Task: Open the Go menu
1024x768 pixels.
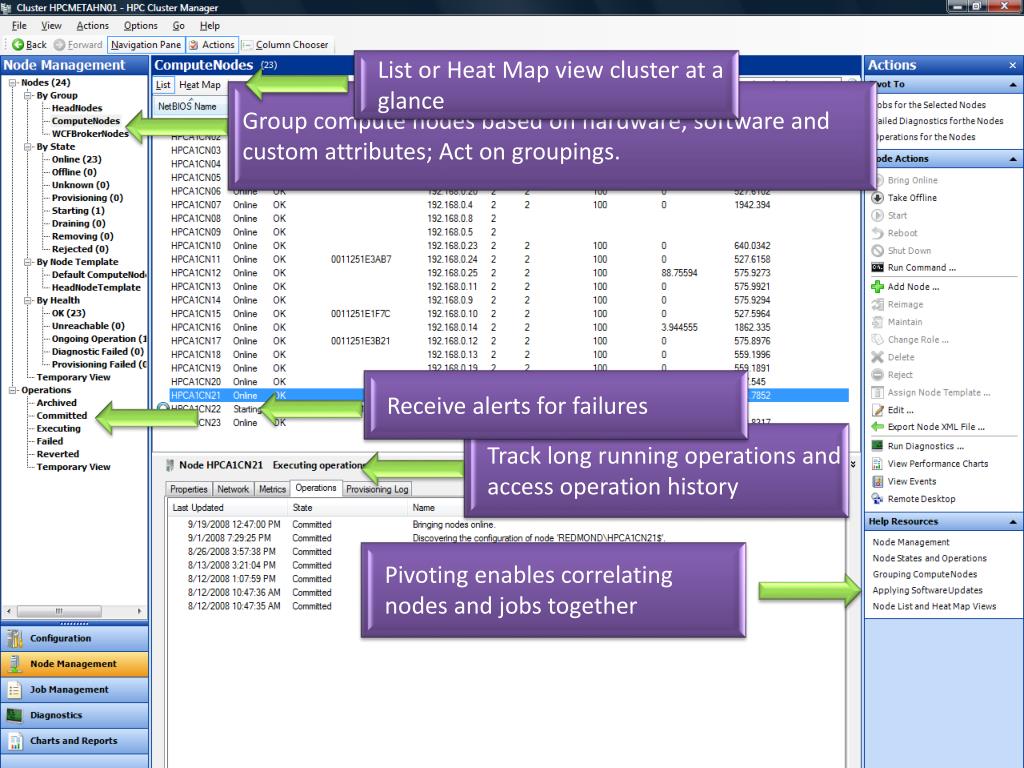Action: [178, 25]
